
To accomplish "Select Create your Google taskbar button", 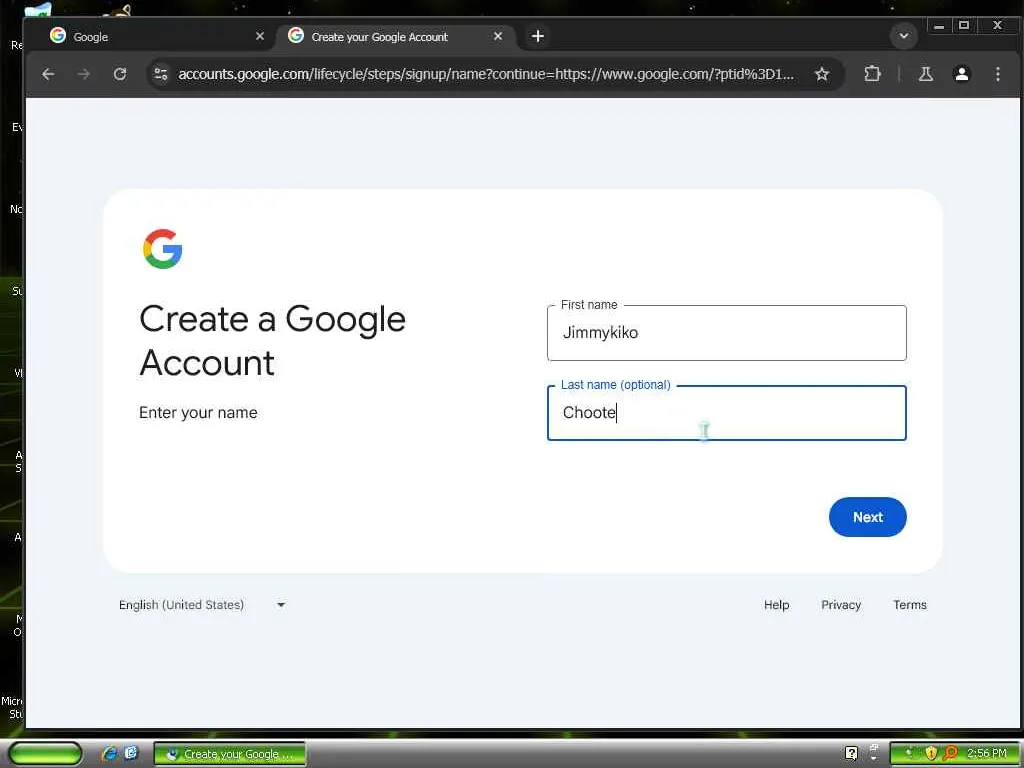I will tap(230, 754).
